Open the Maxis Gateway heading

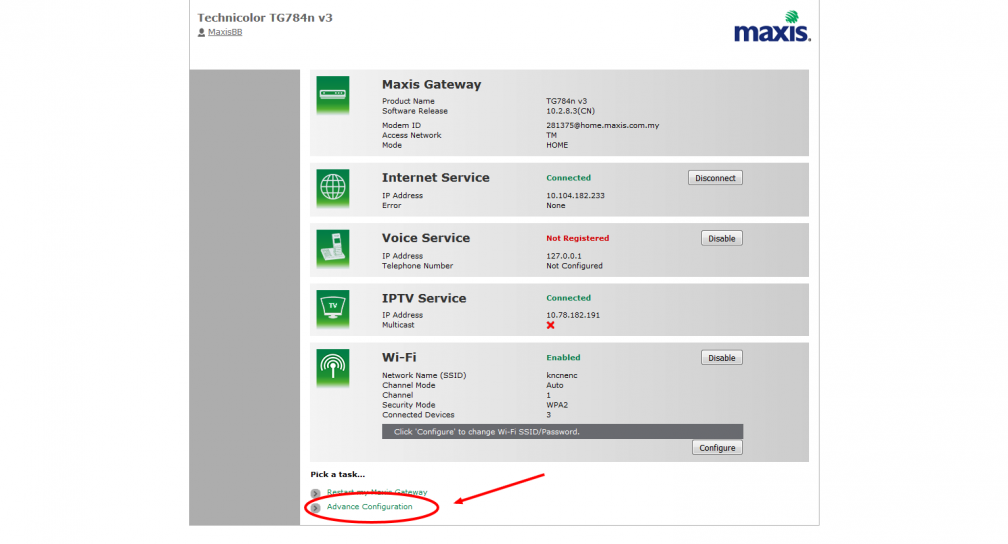click(431, 84)
